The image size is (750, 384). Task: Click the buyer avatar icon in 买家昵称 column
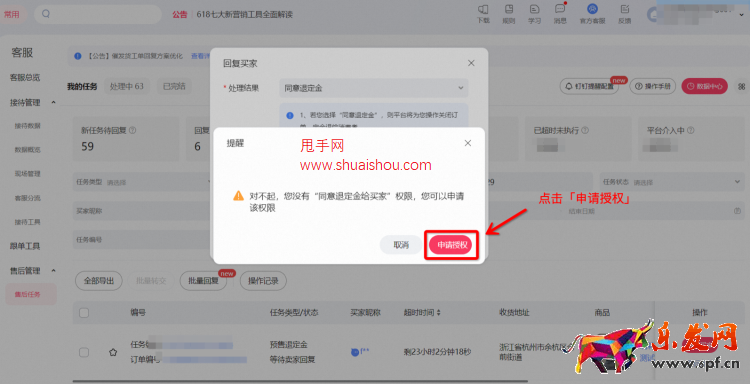click(x=355, y=352)
